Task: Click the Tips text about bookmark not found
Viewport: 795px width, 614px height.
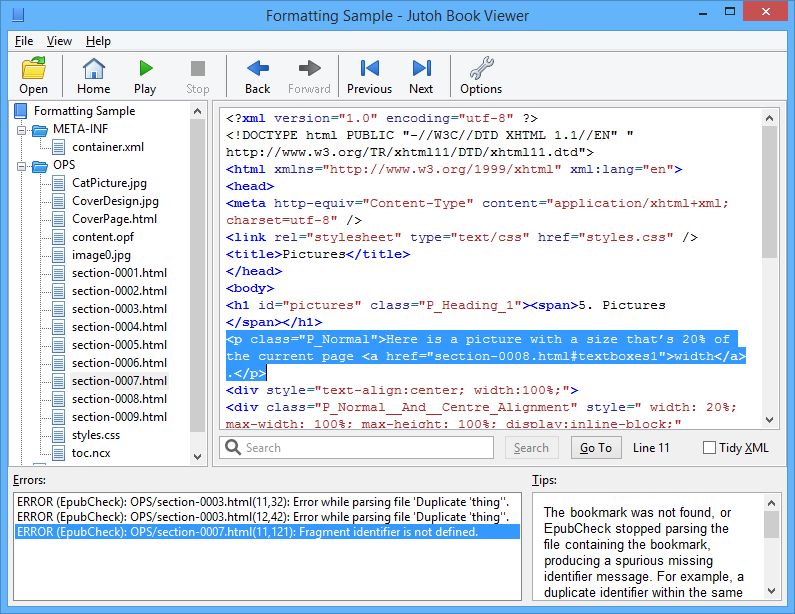Action: tap(642, 552)
